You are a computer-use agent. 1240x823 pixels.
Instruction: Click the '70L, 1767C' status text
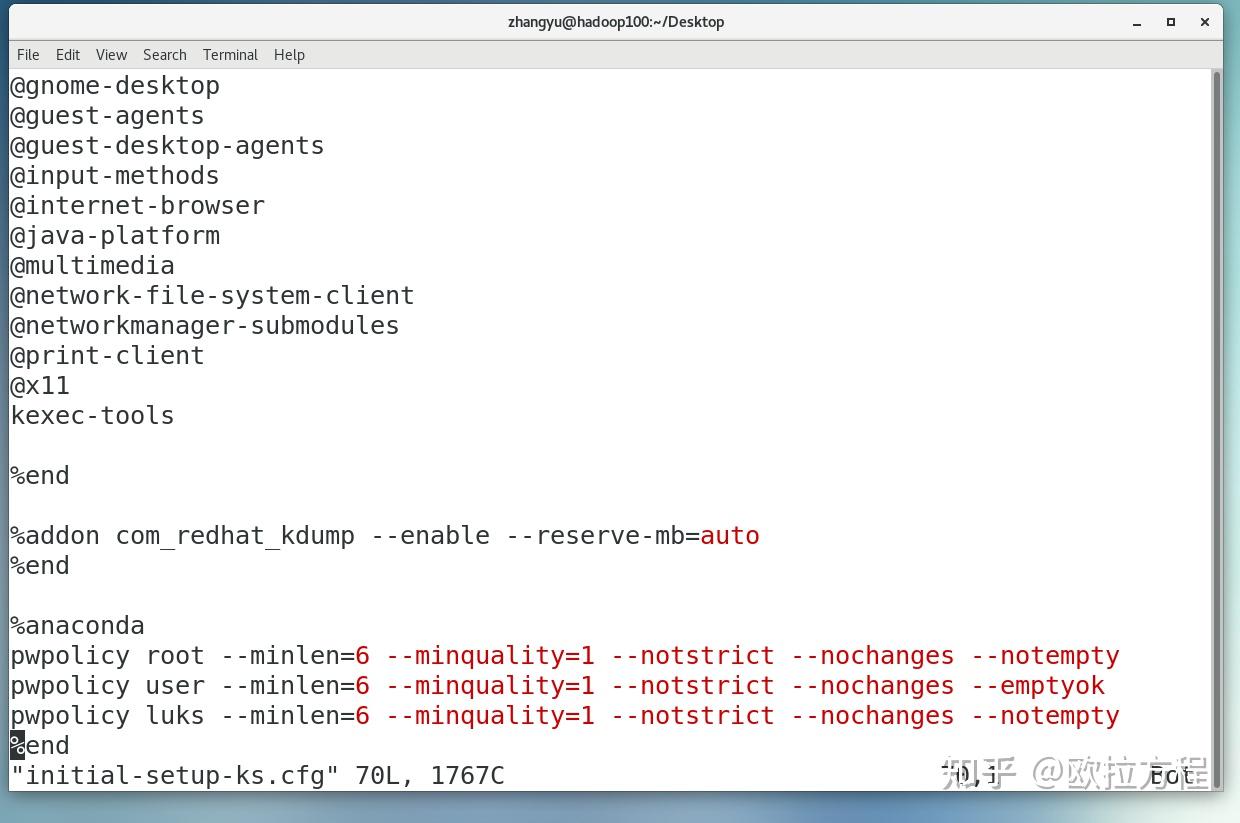pos(430,776)
